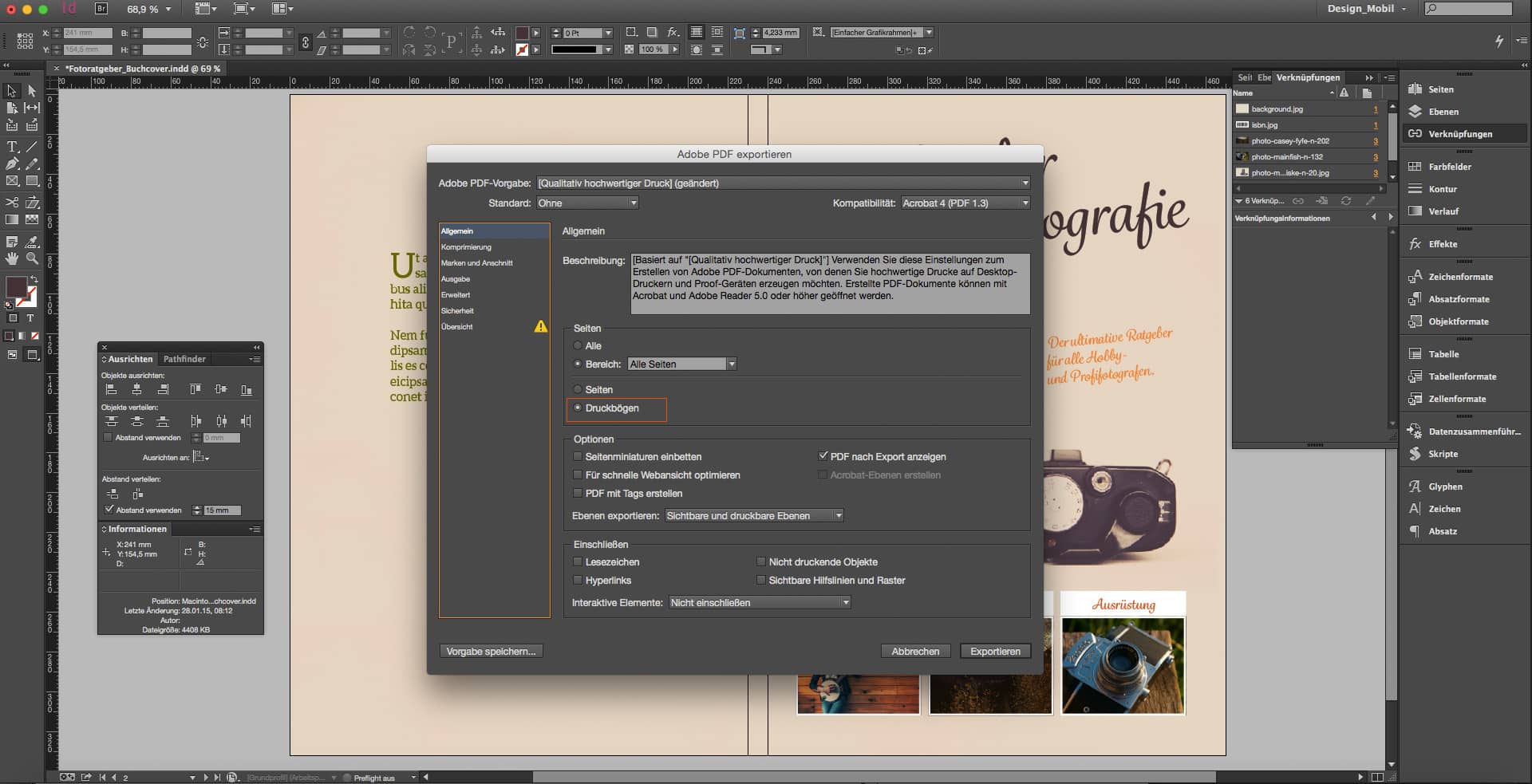Click the Scissors tool icon
Viewport: 1532px width, 784px height.
pyautogui.click(x=12, y=203)
